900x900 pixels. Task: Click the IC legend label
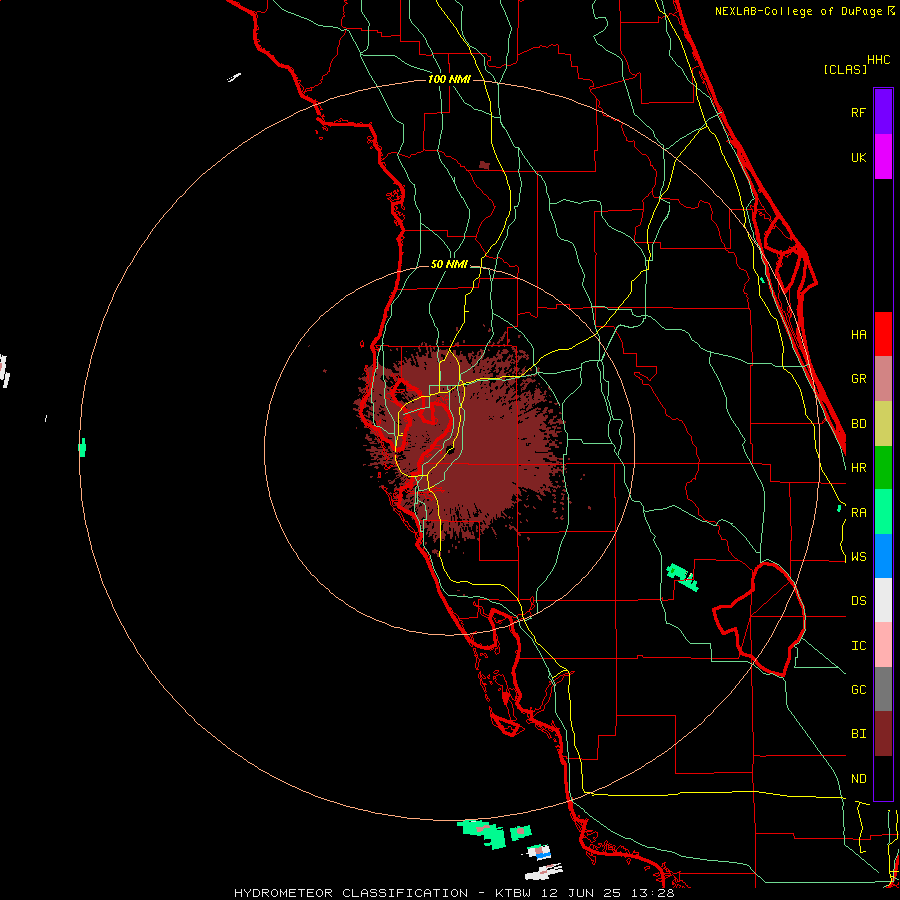[858, 645]
